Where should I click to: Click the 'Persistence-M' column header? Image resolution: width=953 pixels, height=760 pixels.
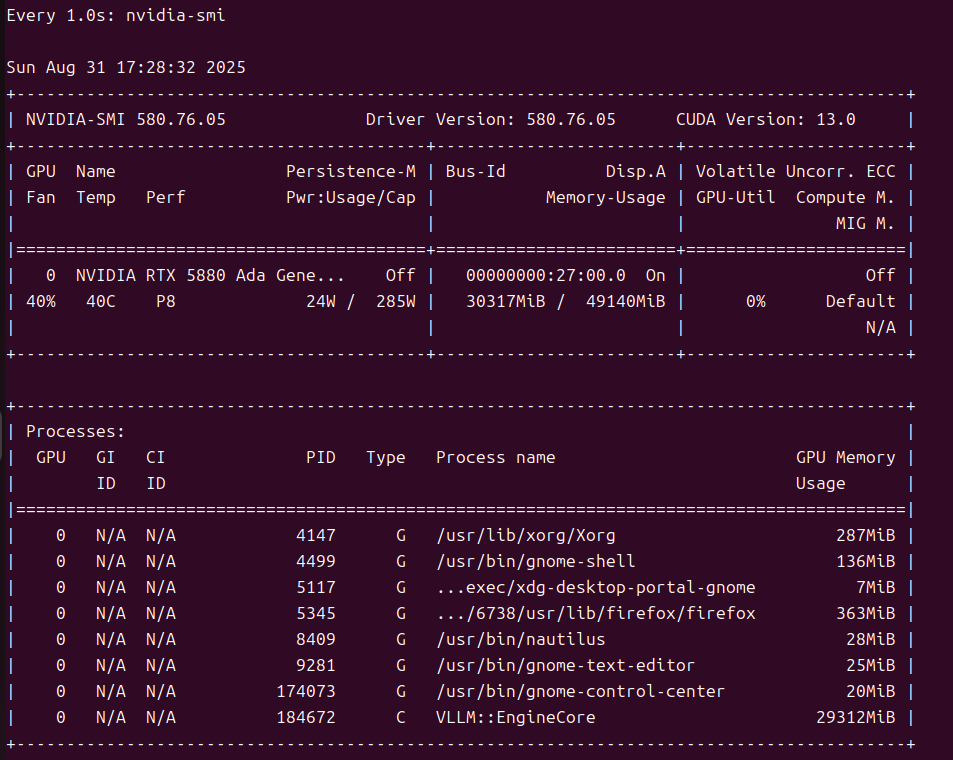pyautogui.click(x=351, y=171)
